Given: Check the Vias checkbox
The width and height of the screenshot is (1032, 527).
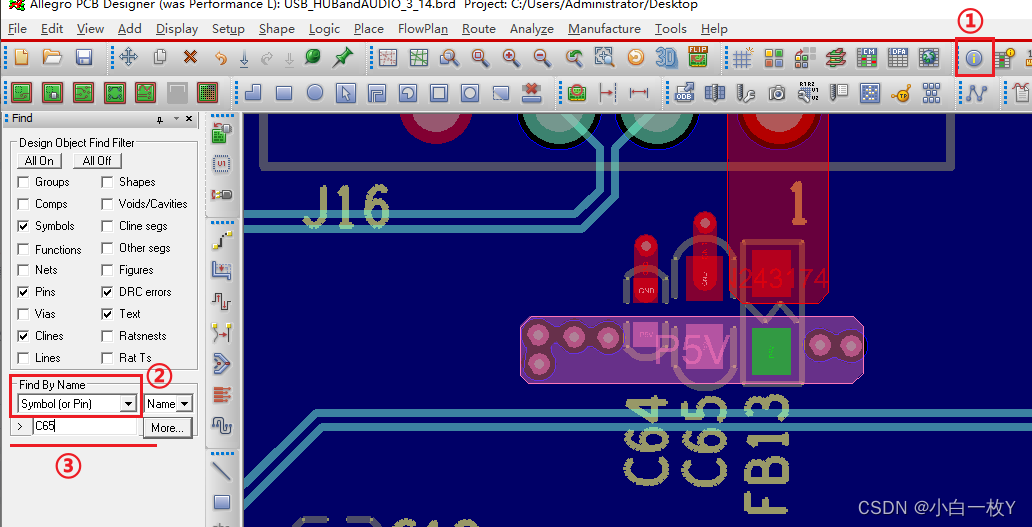Looking at the screenshot, I should click(x=24, y=314).
